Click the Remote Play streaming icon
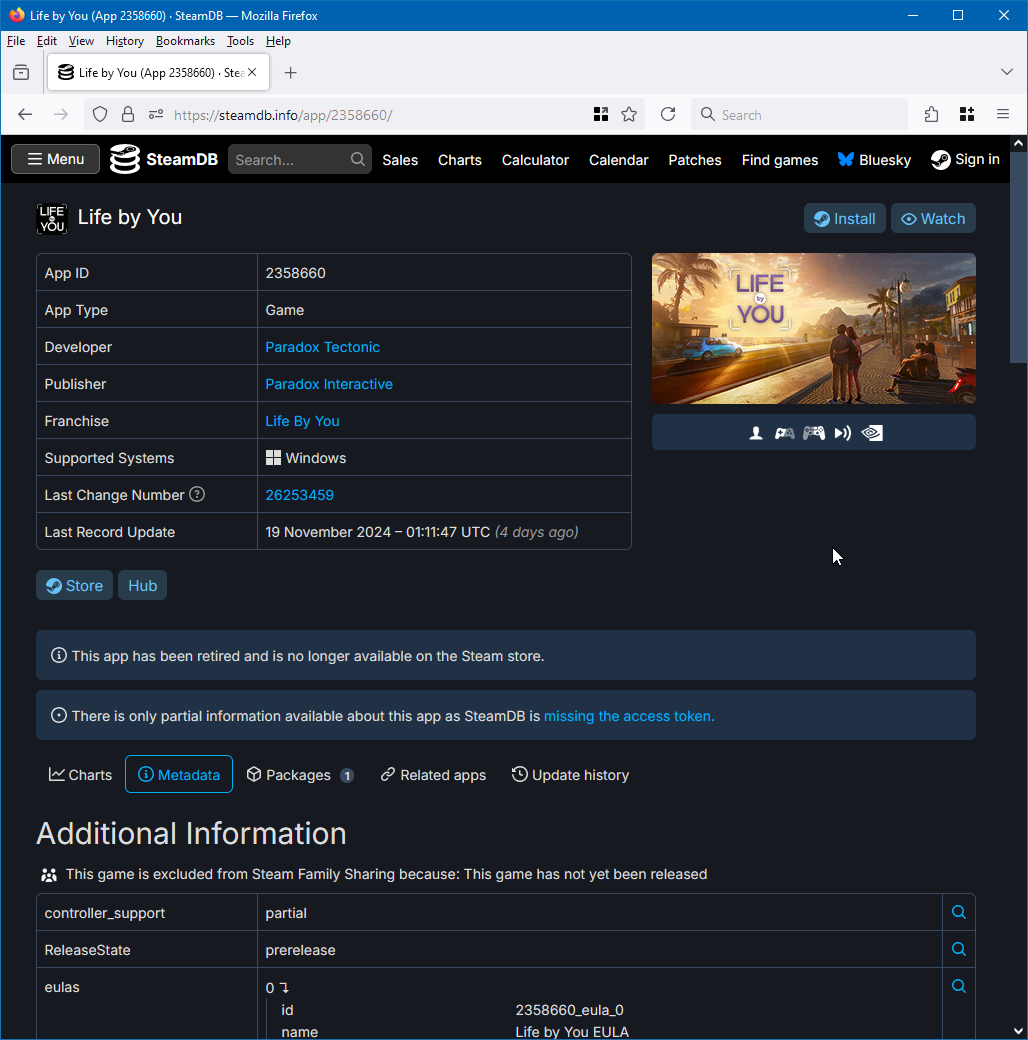Screen dimensions: 1028x1040 [842, 433]
